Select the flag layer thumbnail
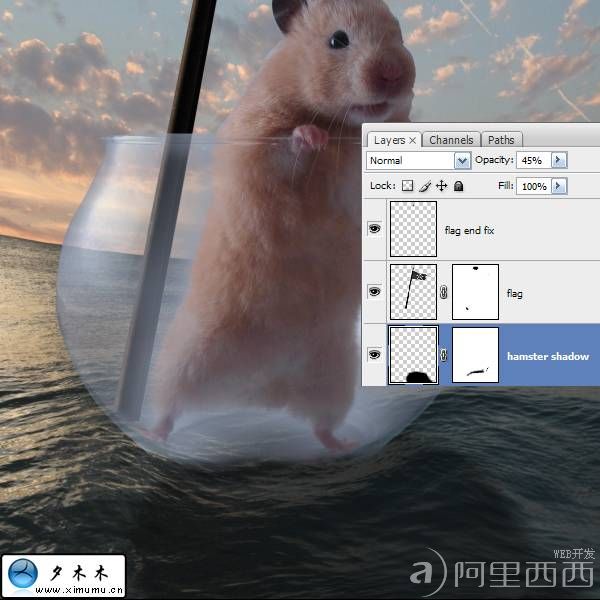The image size is (600, 600). pyautogui.click(x=413, y=292)
